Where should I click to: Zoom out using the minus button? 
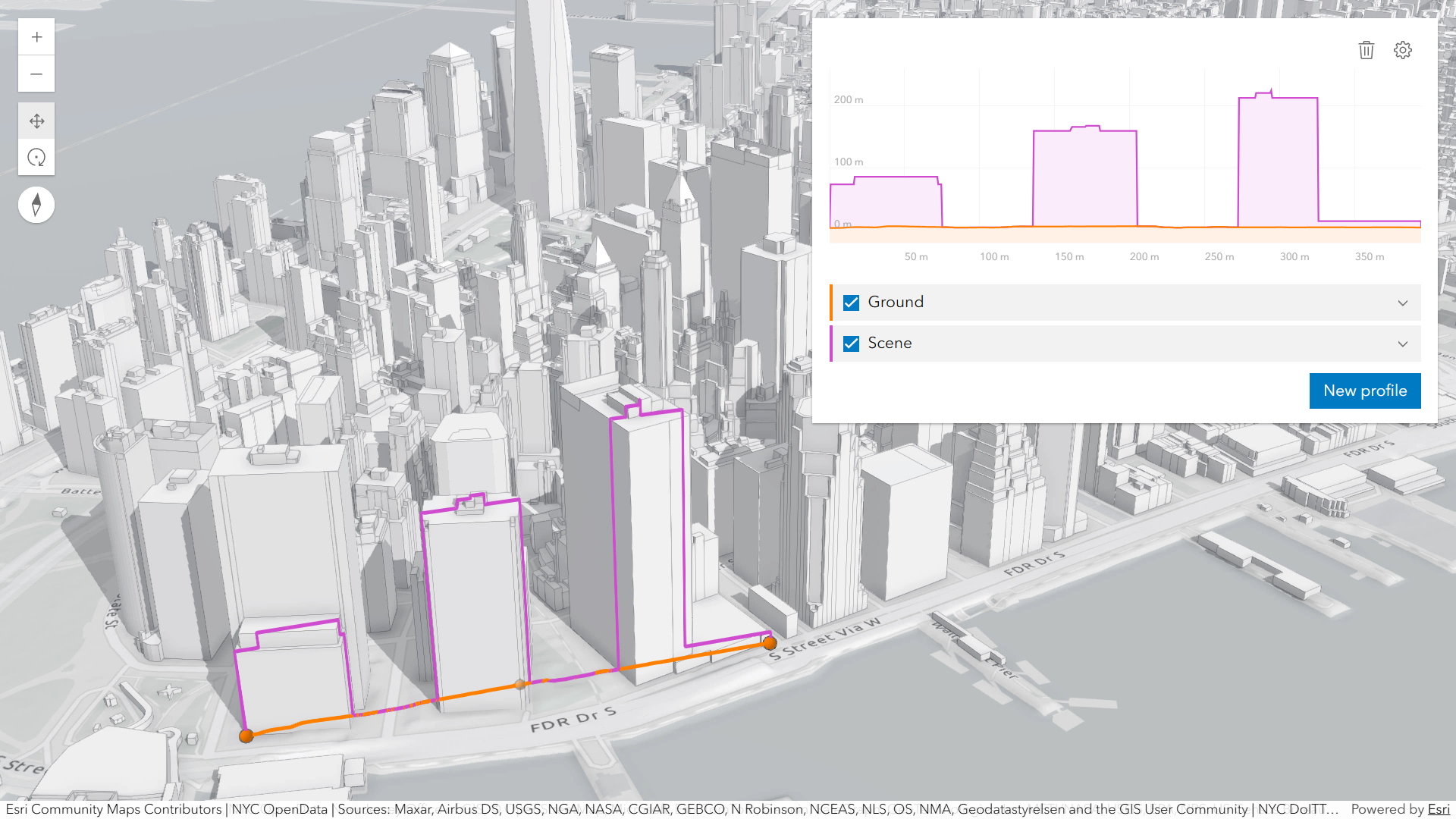pyautogui.click(x=36, y=74)
